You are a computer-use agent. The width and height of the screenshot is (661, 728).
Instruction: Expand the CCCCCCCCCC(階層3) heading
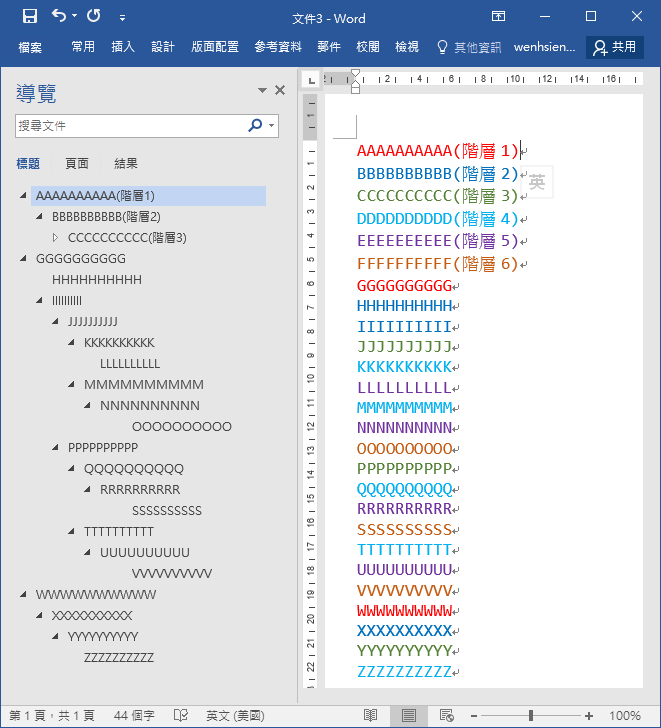point(56,238)
